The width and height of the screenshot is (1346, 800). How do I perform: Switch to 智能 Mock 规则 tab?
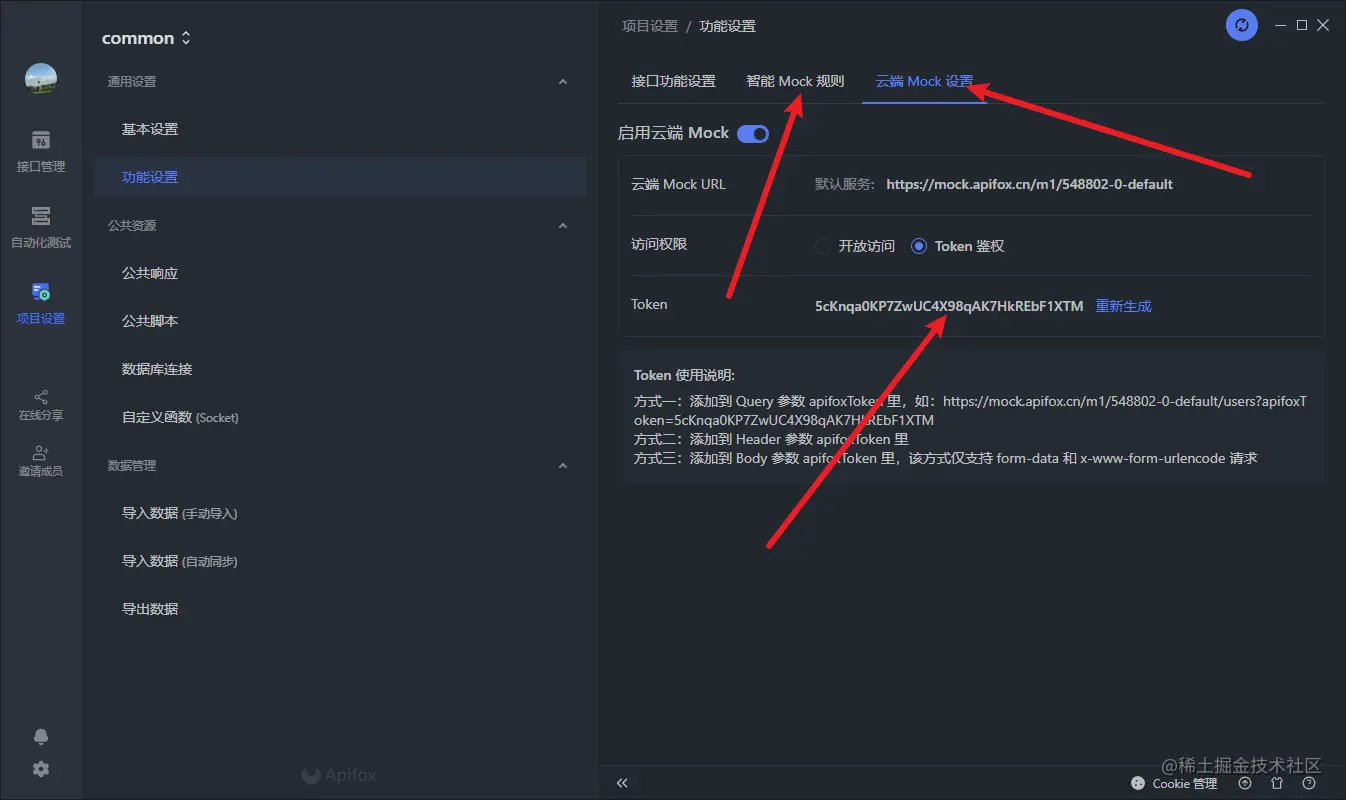(x=795, y=81)
